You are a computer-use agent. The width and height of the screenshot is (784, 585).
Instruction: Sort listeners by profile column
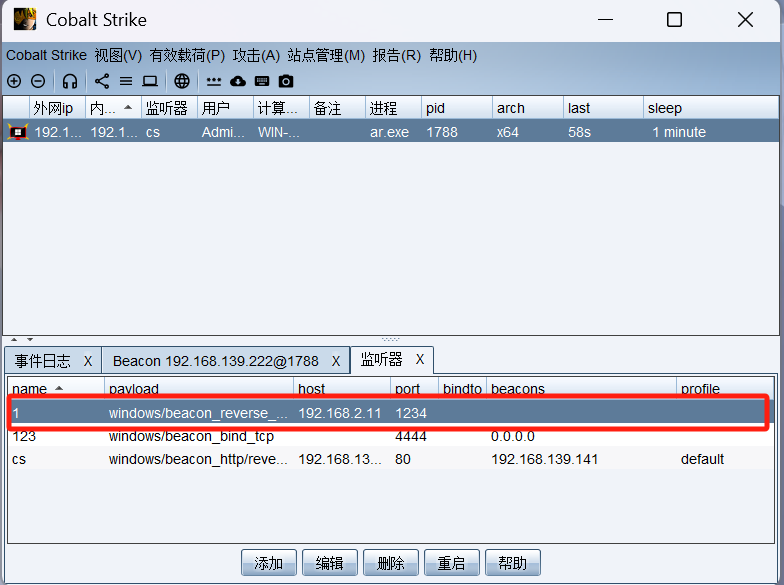click(x=725, y=388)
